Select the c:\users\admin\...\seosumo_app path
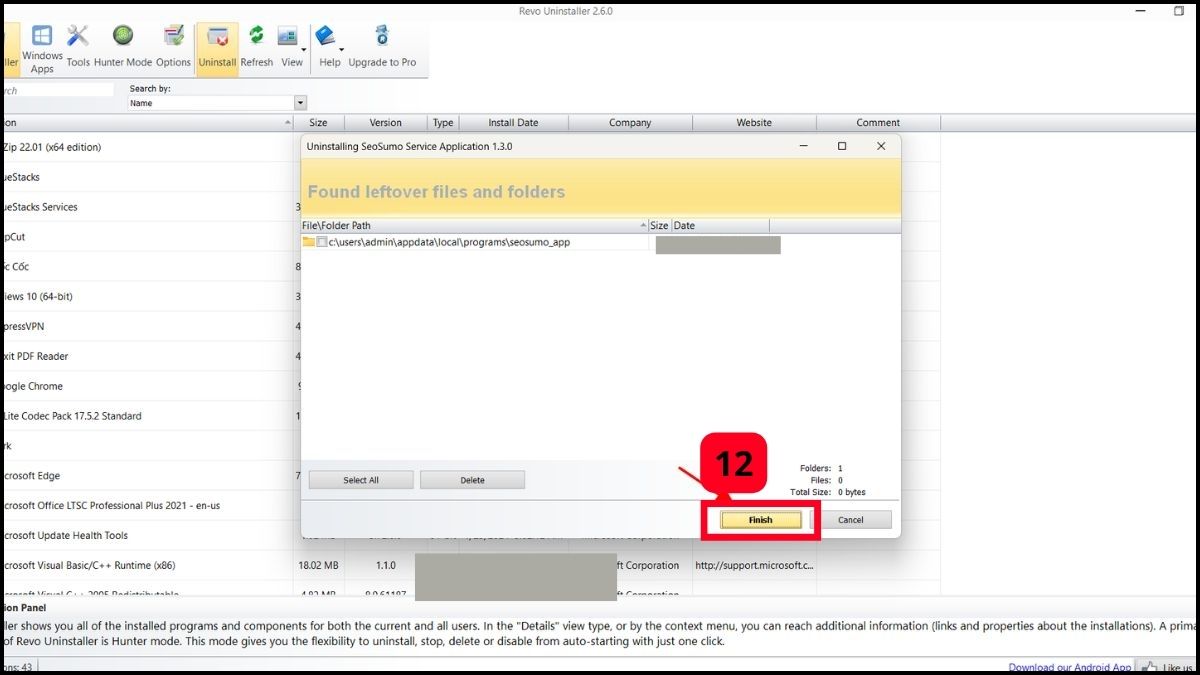1200x675 pixels. (x=449, y=242)
